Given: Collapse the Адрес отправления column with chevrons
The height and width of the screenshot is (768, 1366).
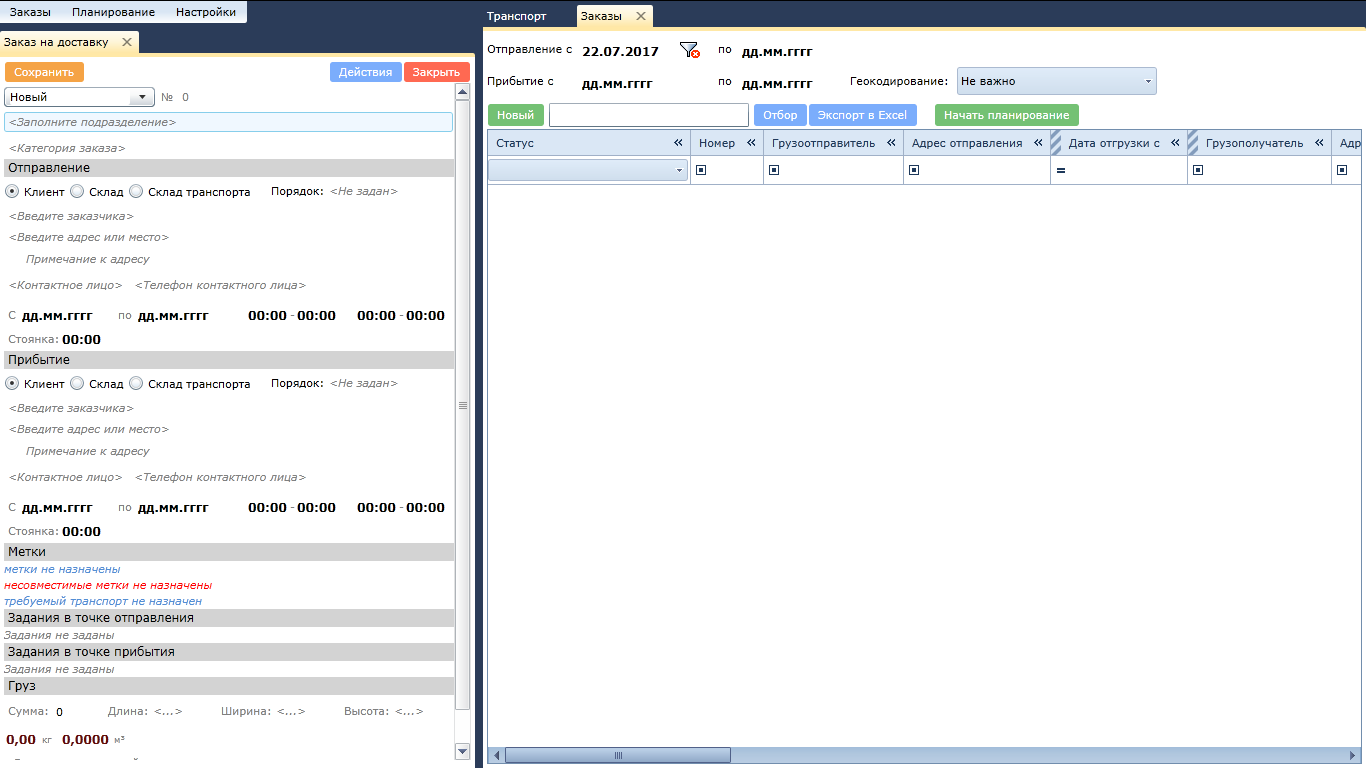Looking at the screenshot, I should tap(1038, 143).
